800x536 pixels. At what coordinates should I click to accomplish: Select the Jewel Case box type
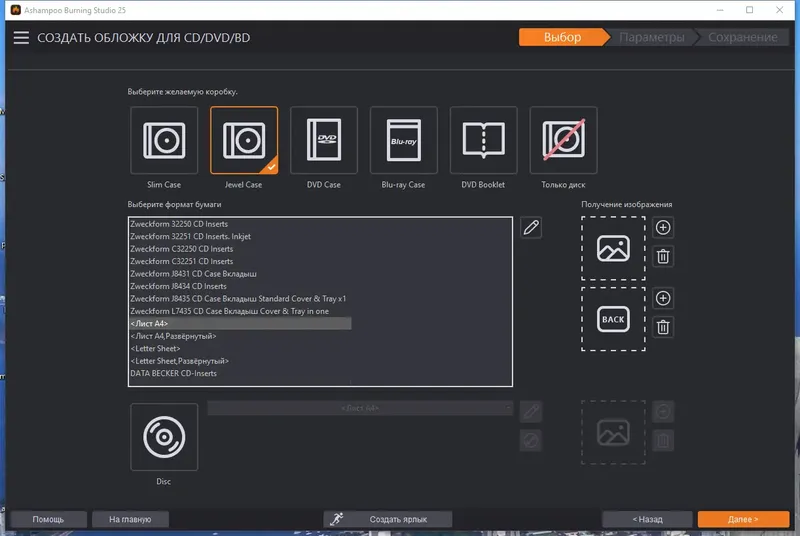(x=244, y=140)
